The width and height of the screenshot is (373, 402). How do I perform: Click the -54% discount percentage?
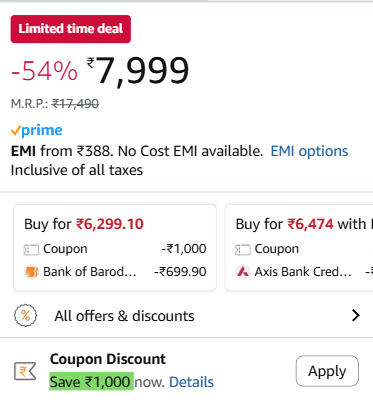click(44, 71)
